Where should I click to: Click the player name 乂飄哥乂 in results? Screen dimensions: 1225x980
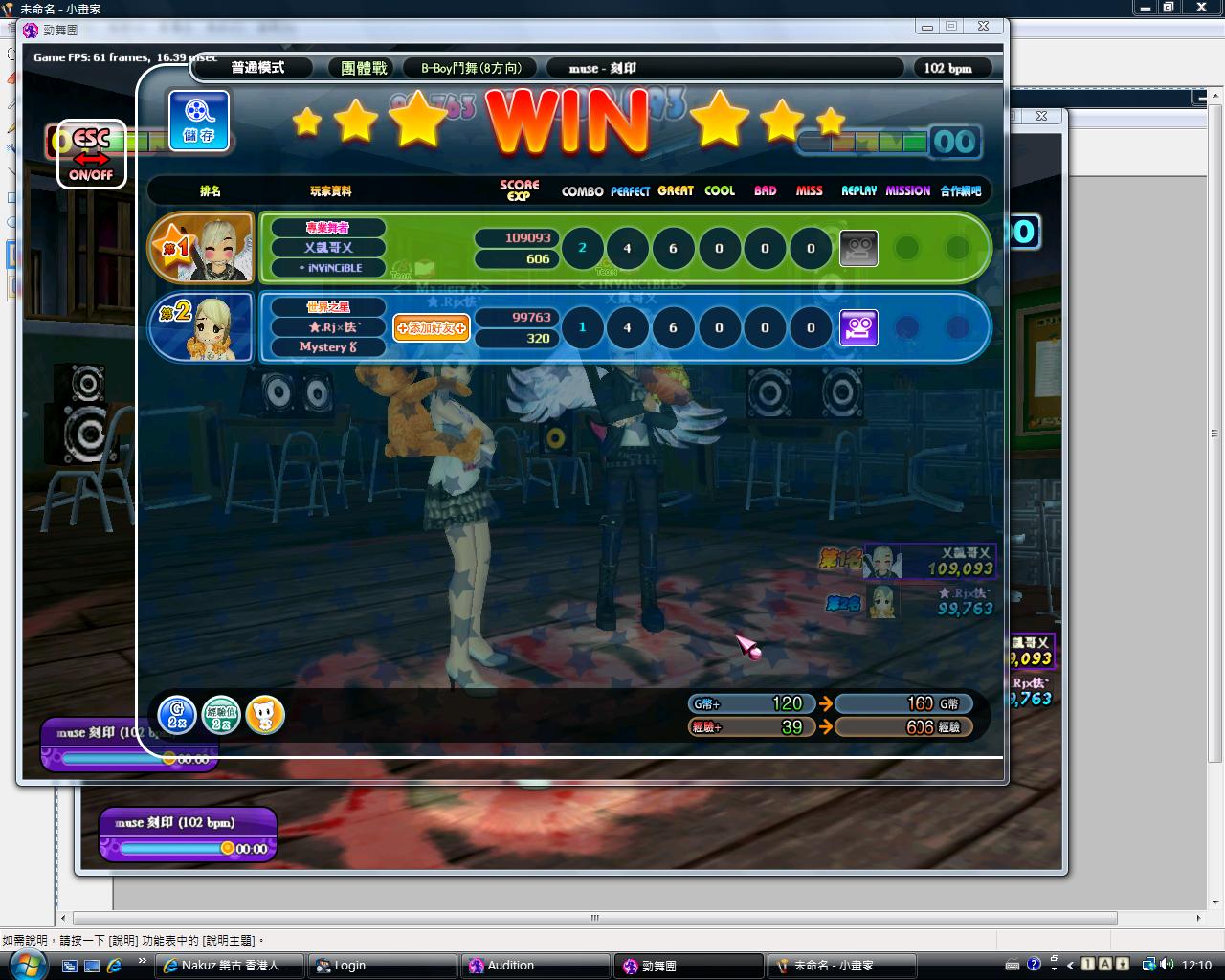tap(328, 248)
